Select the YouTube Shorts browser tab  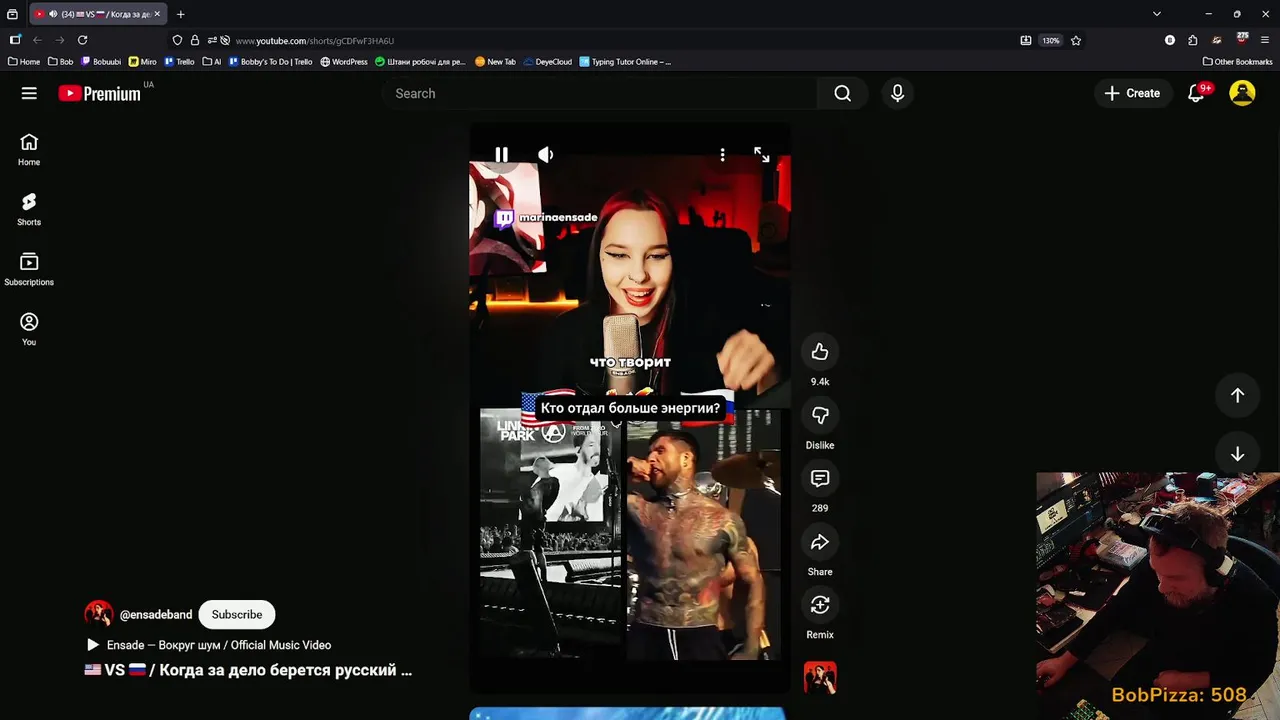(x=98, y=14)
